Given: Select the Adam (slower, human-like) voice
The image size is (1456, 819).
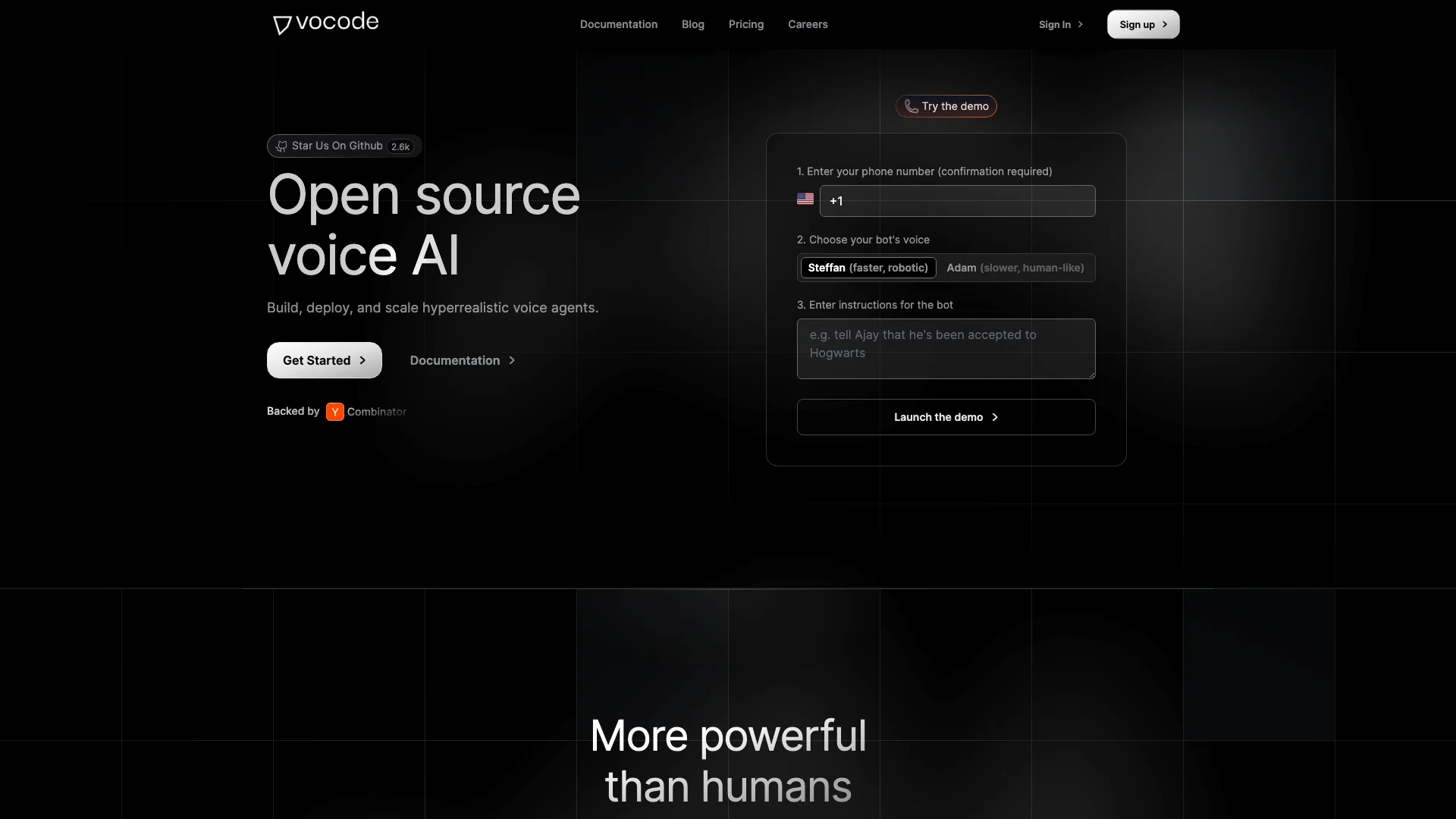Looking at the screenshot, I should (x=1015, y=268).
